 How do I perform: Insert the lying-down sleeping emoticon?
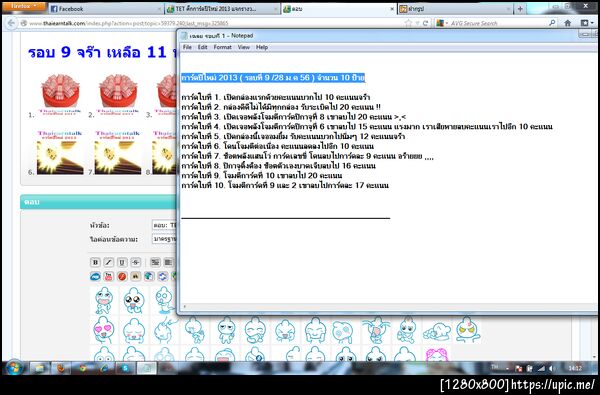tap(437, 331)
